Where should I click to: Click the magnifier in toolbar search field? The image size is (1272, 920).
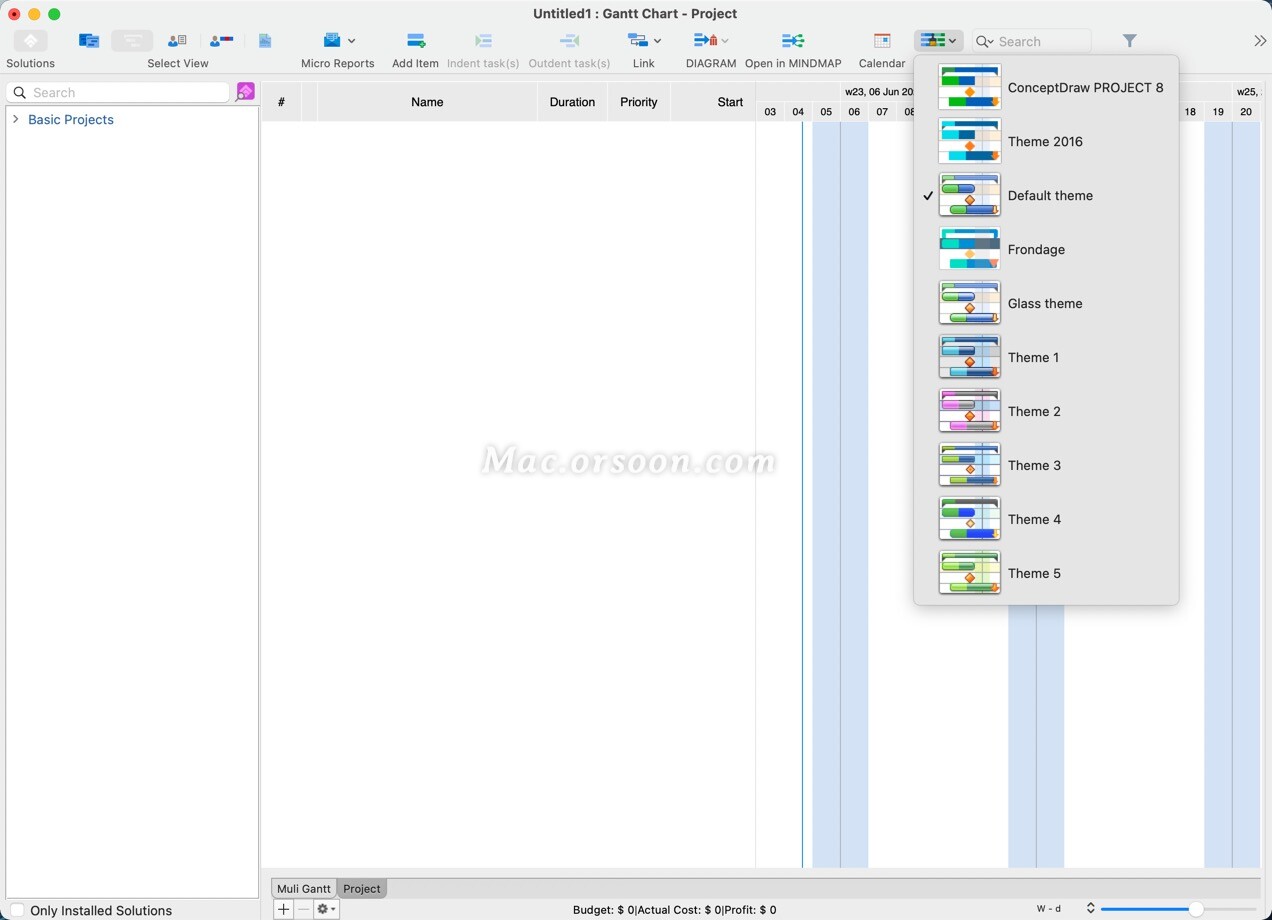pos(985,41)
